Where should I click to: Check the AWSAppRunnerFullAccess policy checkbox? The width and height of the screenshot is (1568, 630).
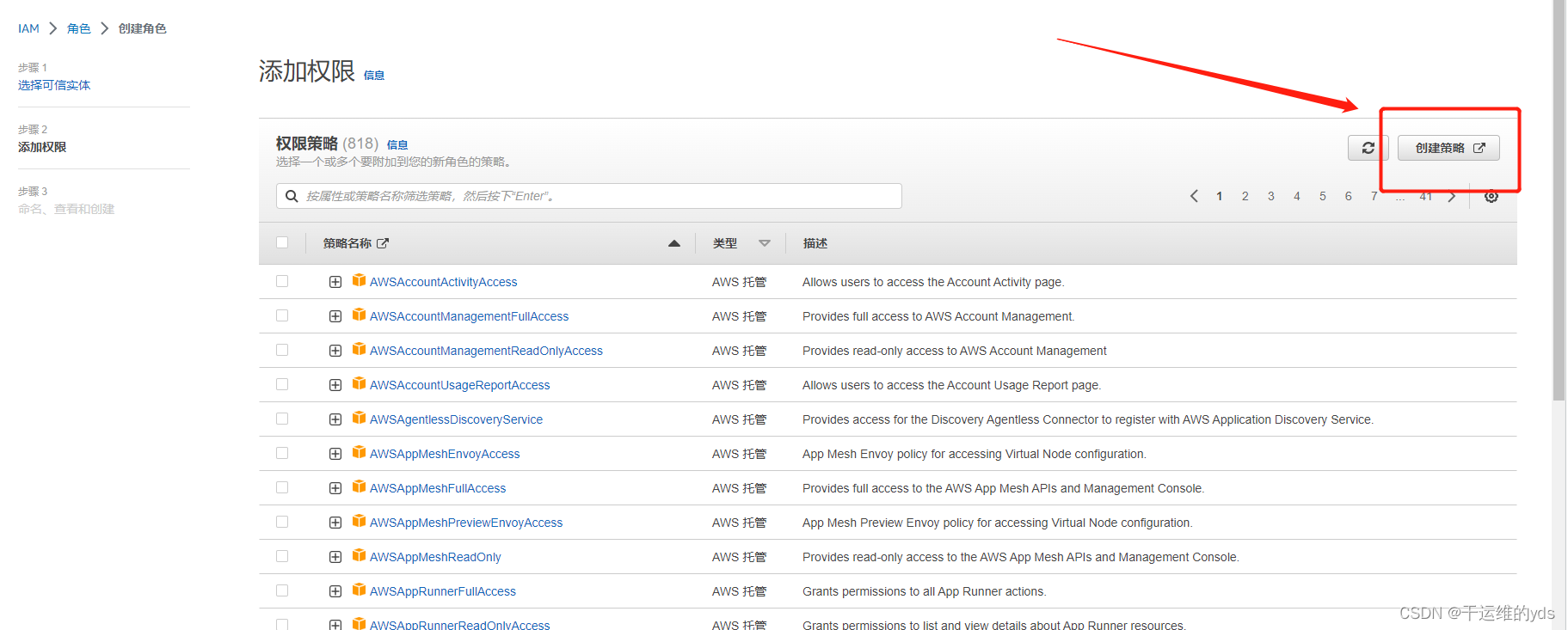pos(282,590)
